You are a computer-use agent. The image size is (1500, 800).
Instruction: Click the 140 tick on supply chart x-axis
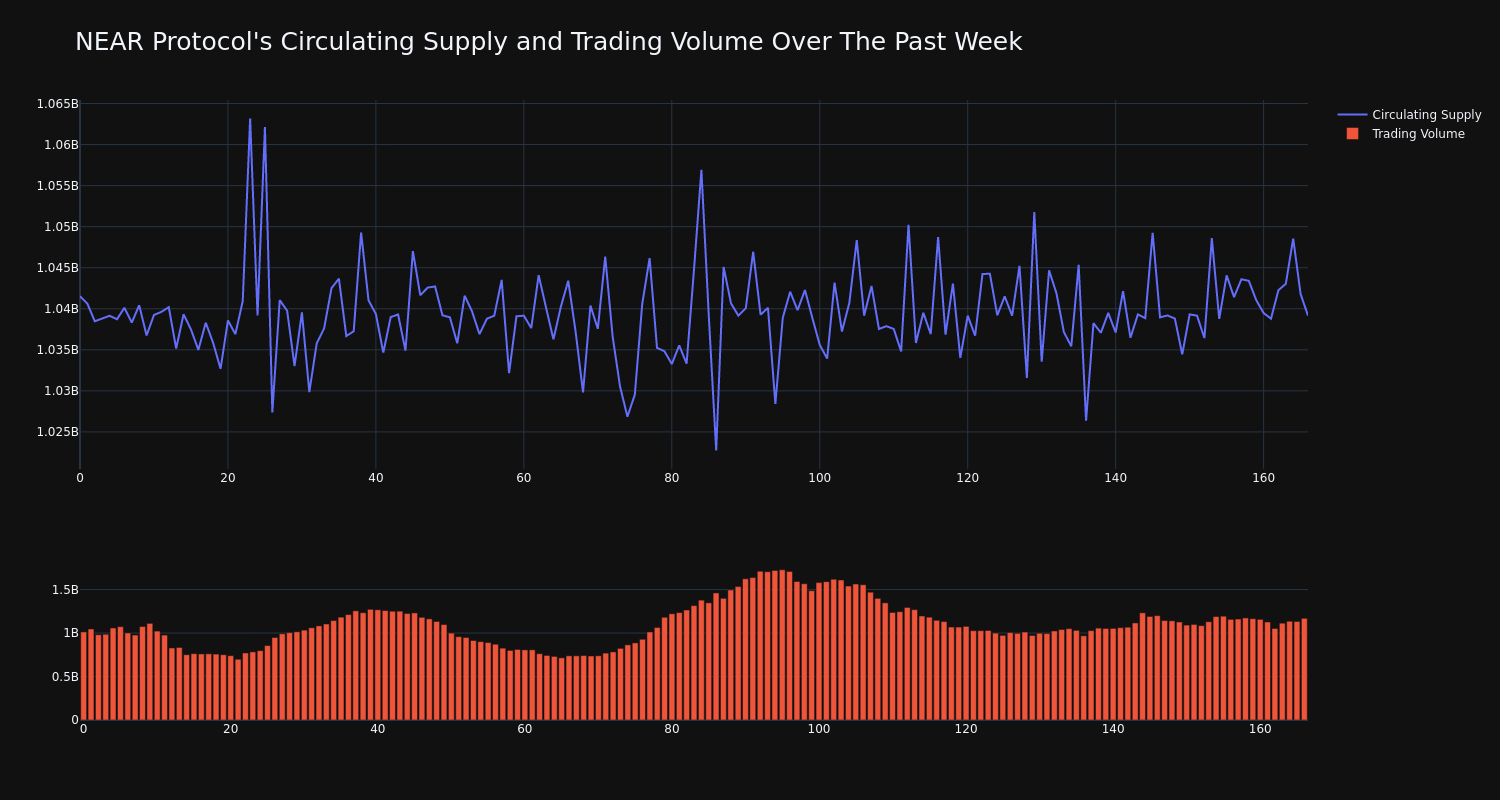[1116, 478]
